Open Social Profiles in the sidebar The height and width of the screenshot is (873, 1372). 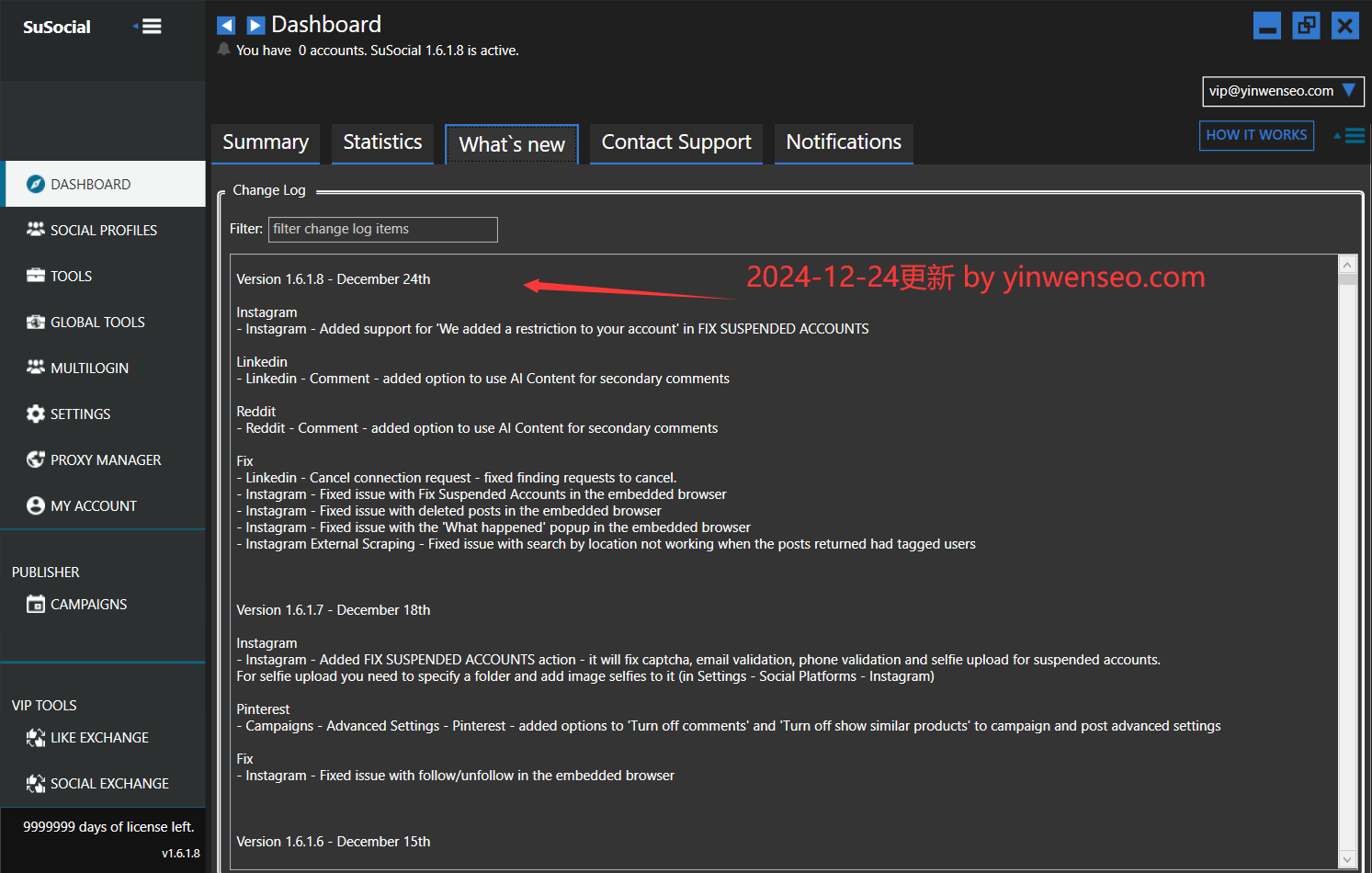click(103, 230)
